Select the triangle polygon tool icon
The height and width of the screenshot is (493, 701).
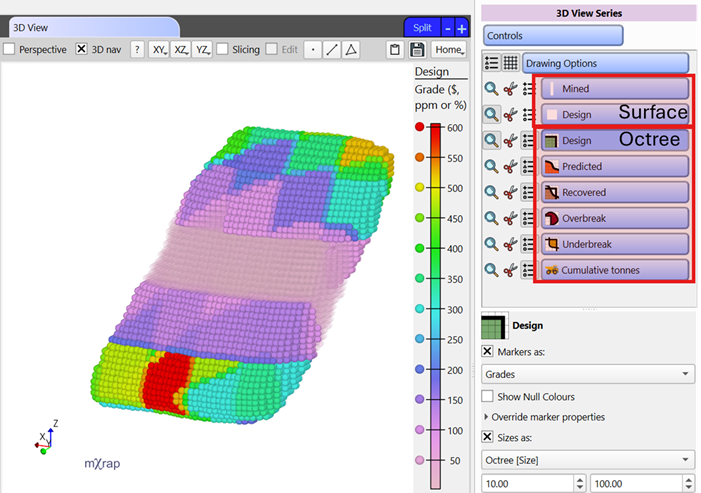(x=351, y=50)
